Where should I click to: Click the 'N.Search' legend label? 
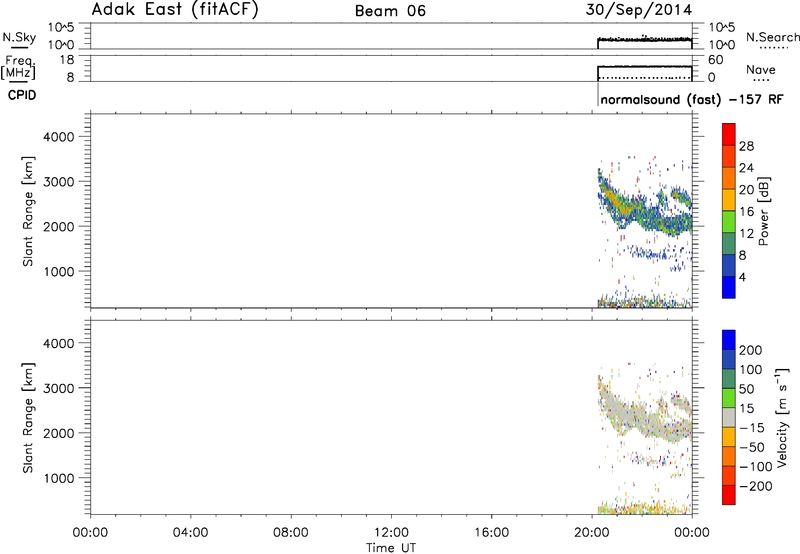(772, 37)
